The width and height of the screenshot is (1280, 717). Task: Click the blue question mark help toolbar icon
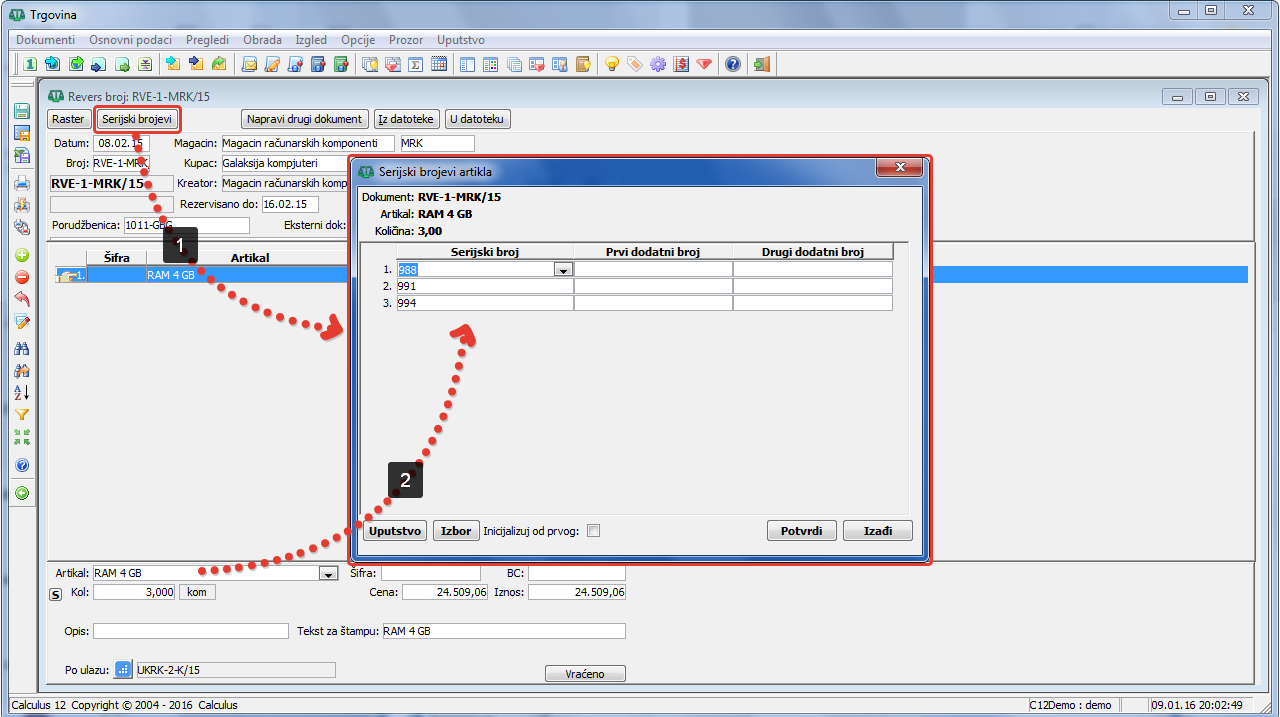point(733,65)
